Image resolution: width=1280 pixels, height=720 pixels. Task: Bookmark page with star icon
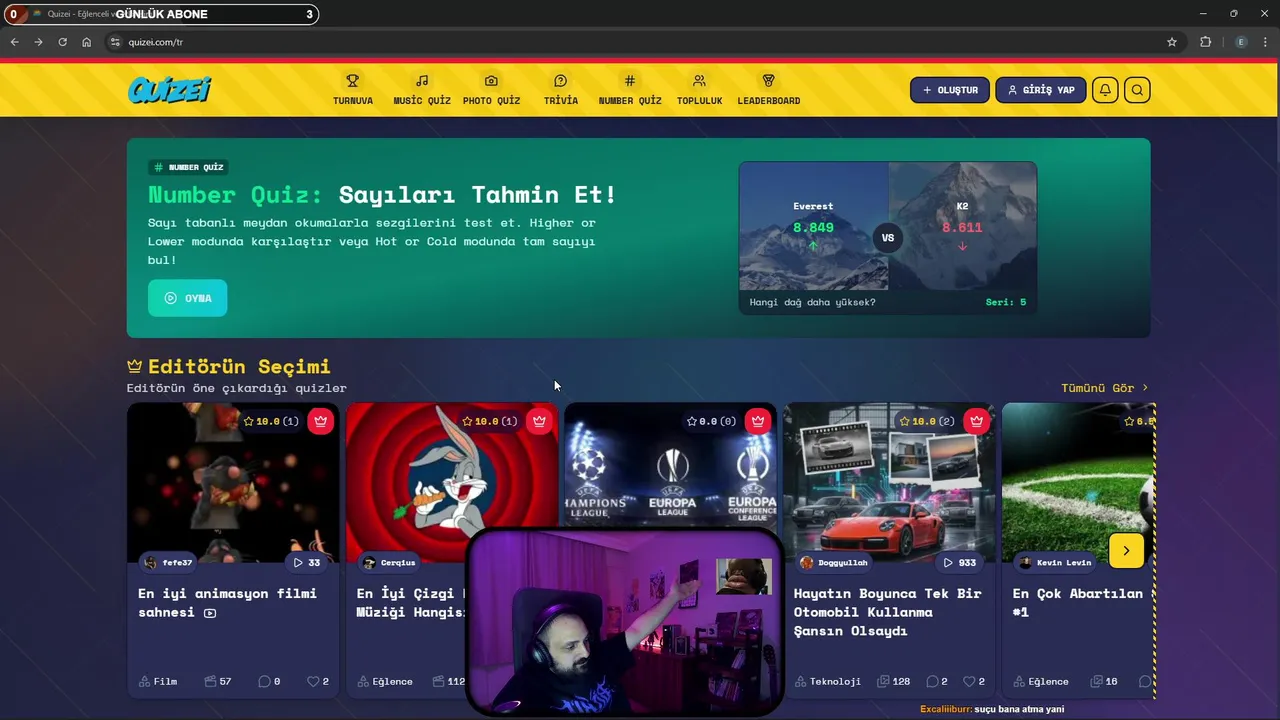click(x=1172, y=42)
